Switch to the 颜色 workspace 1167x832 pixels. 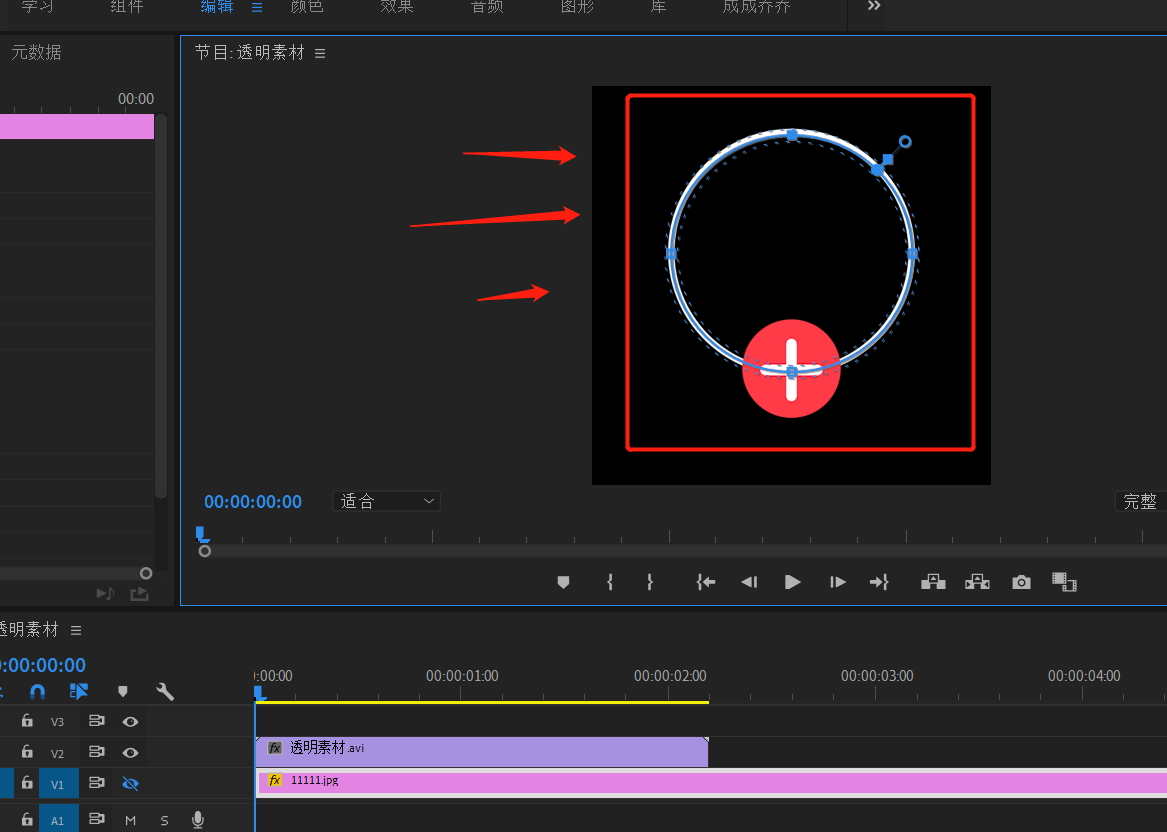pyautogui.click(x=307, y=7)
